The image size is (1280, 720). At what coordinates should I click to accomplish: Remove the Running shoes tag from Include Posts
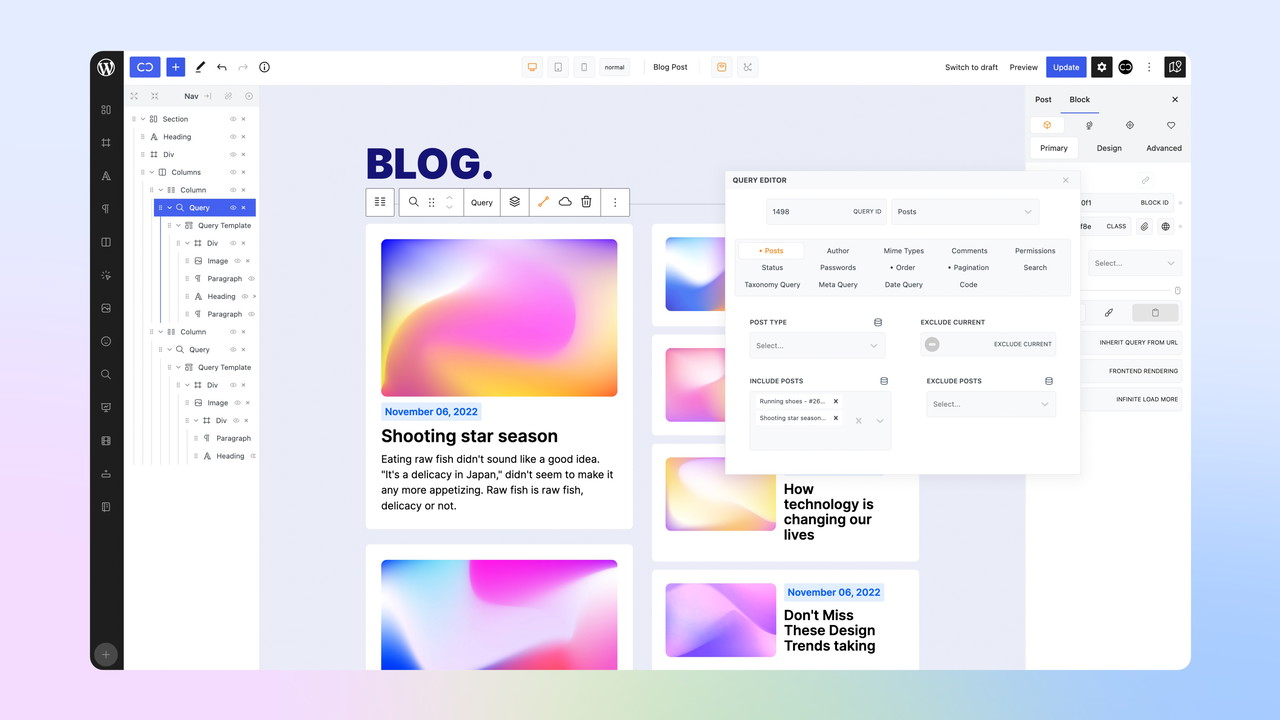[836, 401]
